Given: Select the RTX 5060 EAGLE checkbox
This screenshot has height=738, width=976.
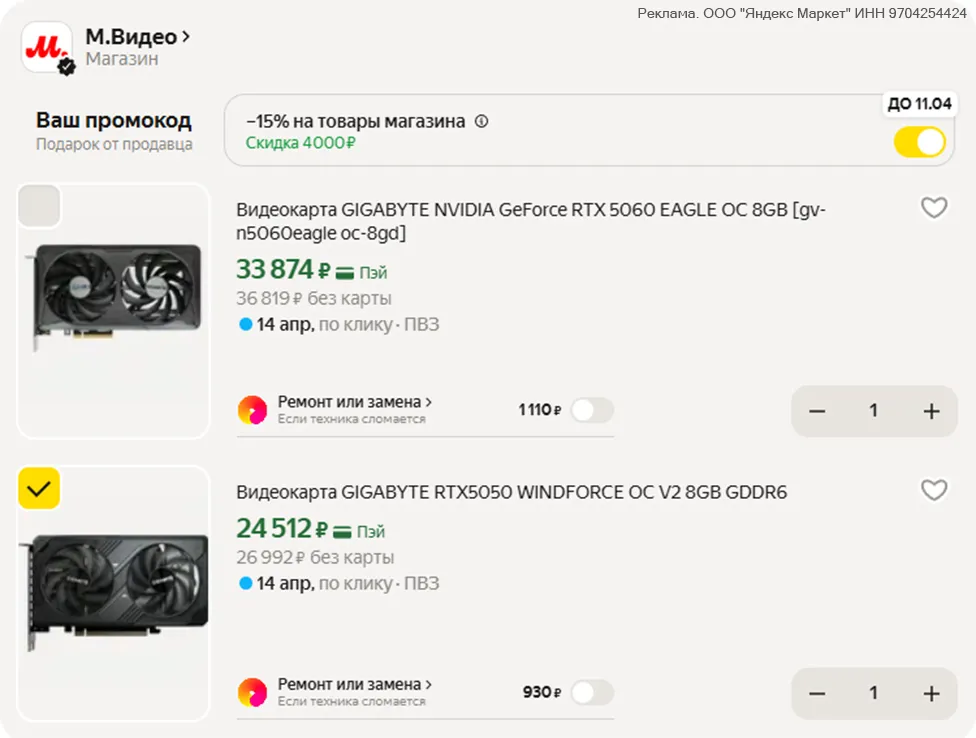Looking at the screenshot, I should [40, 206].
